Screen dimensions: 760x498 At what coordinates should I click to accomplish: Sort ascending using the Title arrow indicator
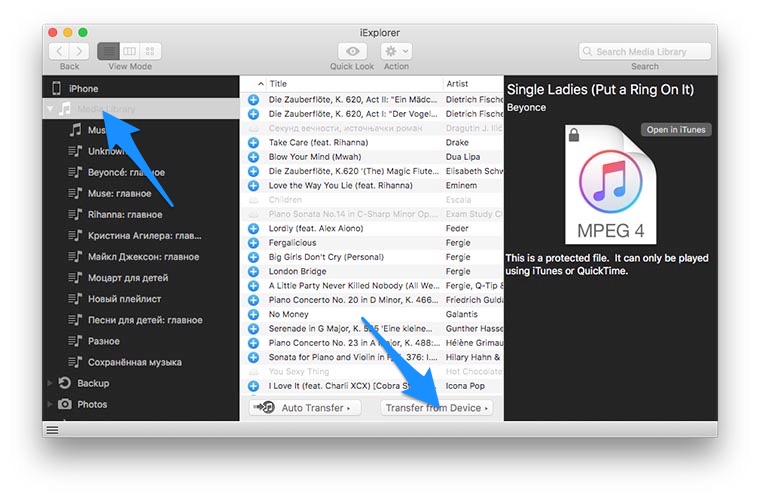(x=261, y=83)
